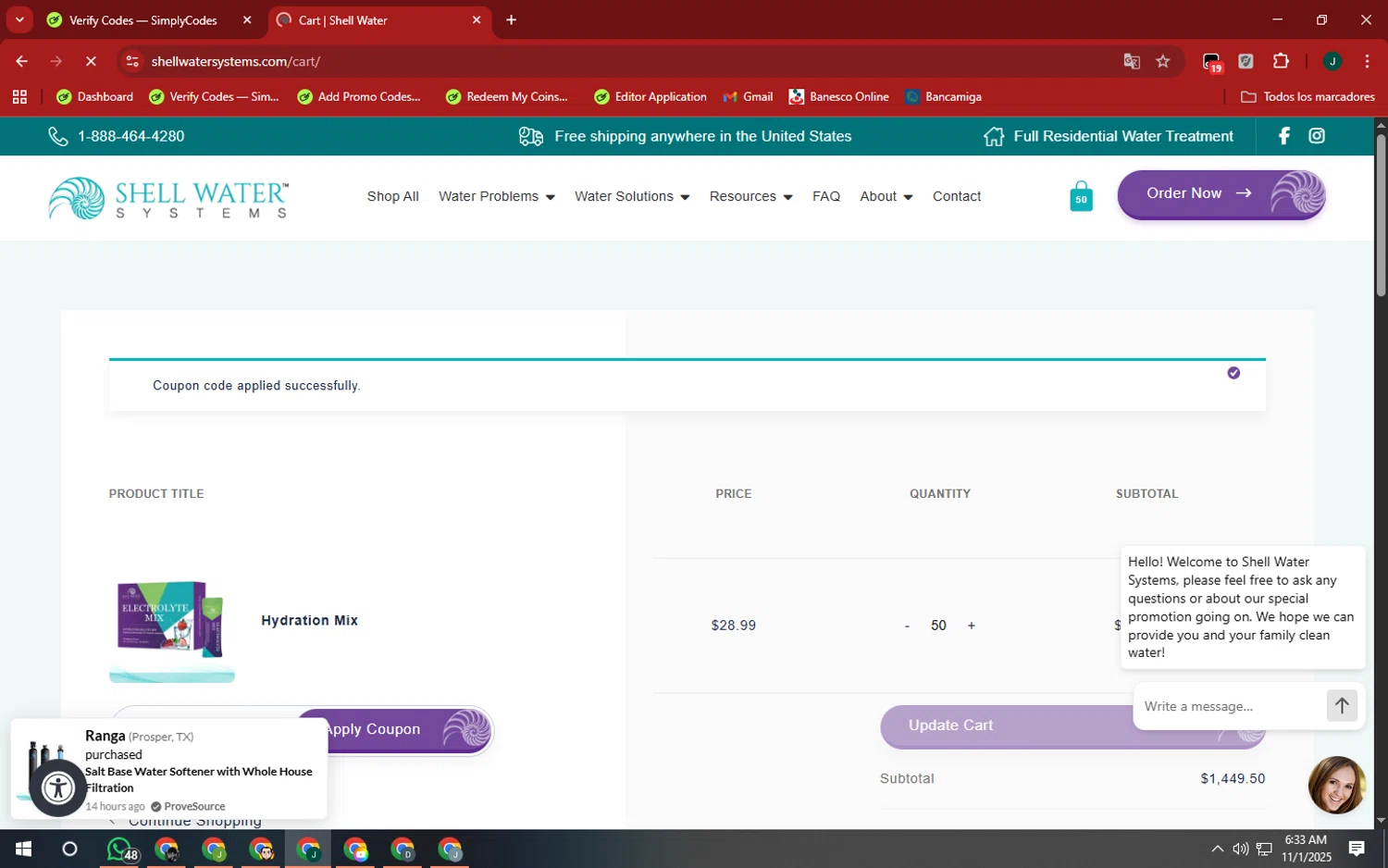The width and height of the screenshot is (1388, 868).
Task: Expand the Resources menu
Action: (750, 196)
